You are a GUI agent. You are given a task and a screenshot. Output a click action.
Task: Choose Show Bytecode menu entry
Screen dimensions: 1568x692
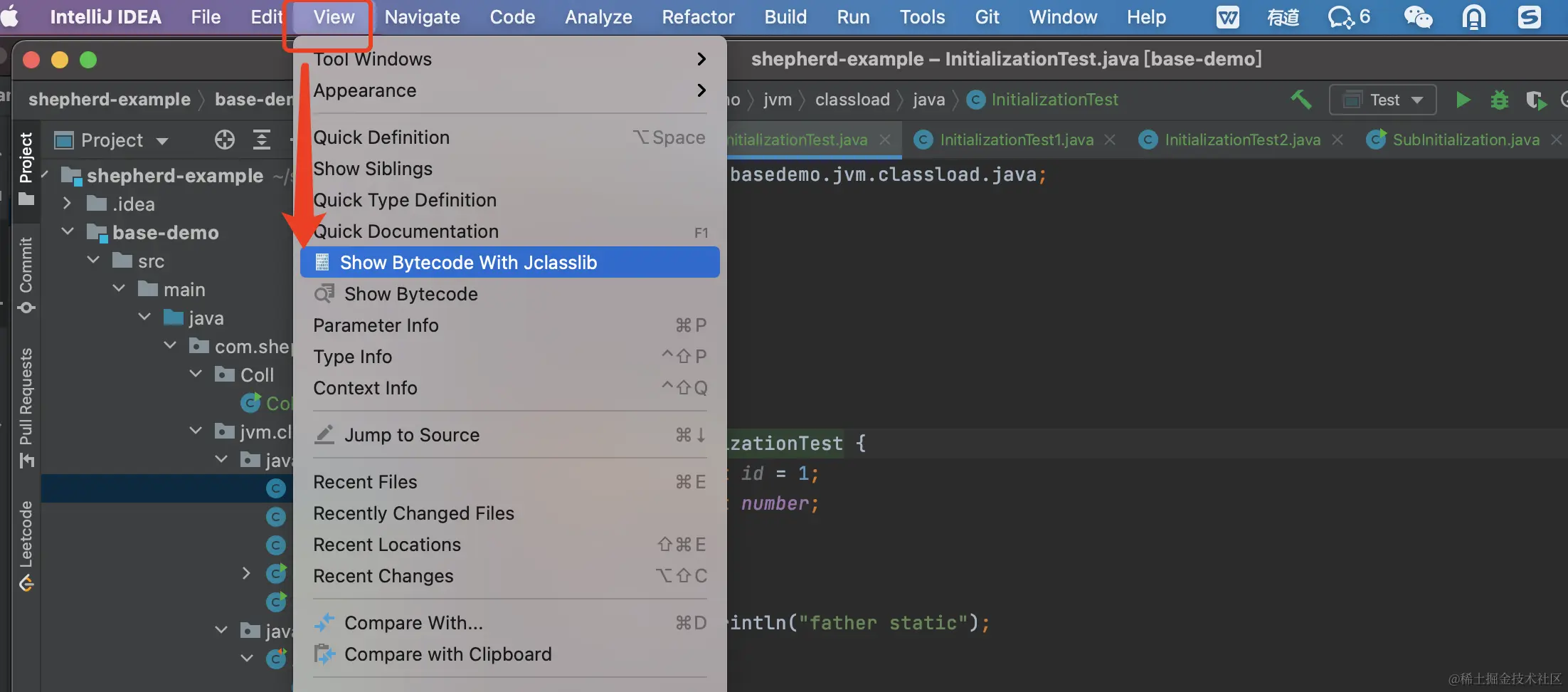click(509, 294)
